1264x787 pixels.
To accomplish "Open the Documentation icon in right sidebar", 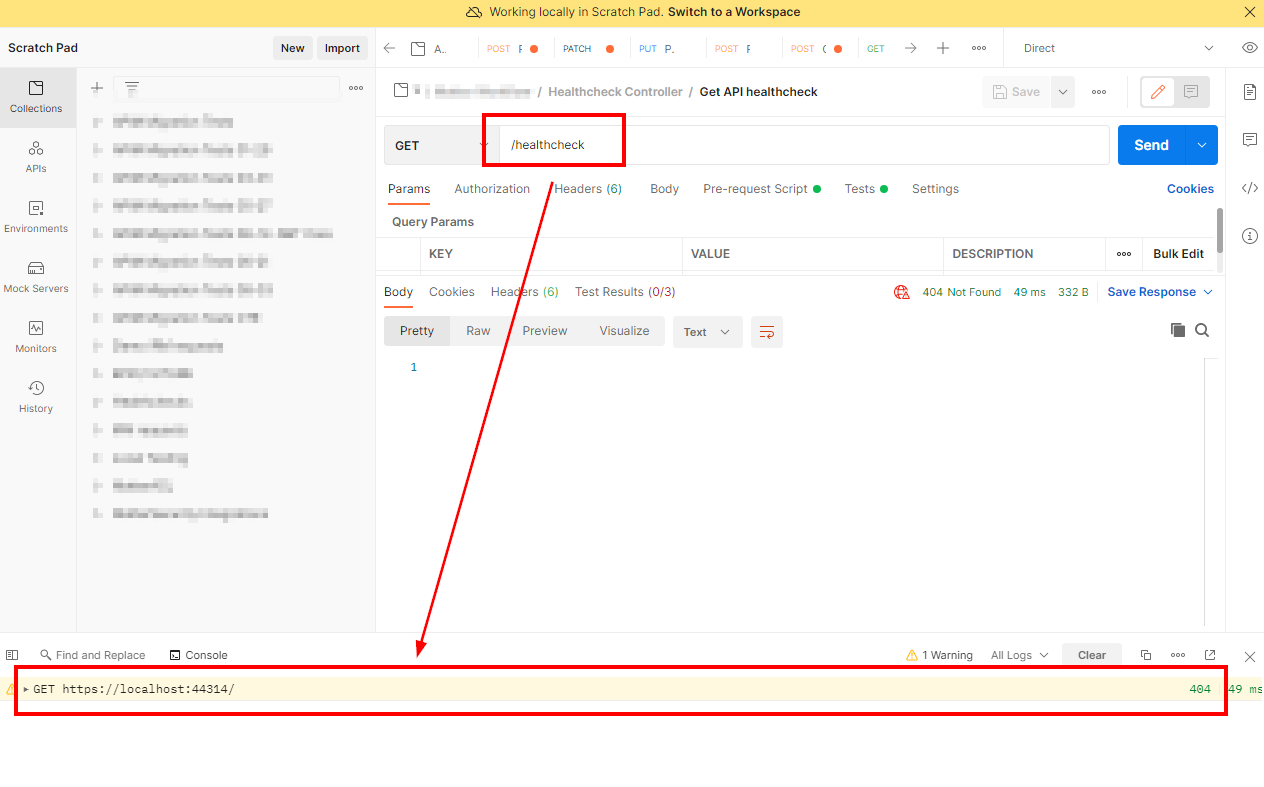I will [x=1250, y=92].
